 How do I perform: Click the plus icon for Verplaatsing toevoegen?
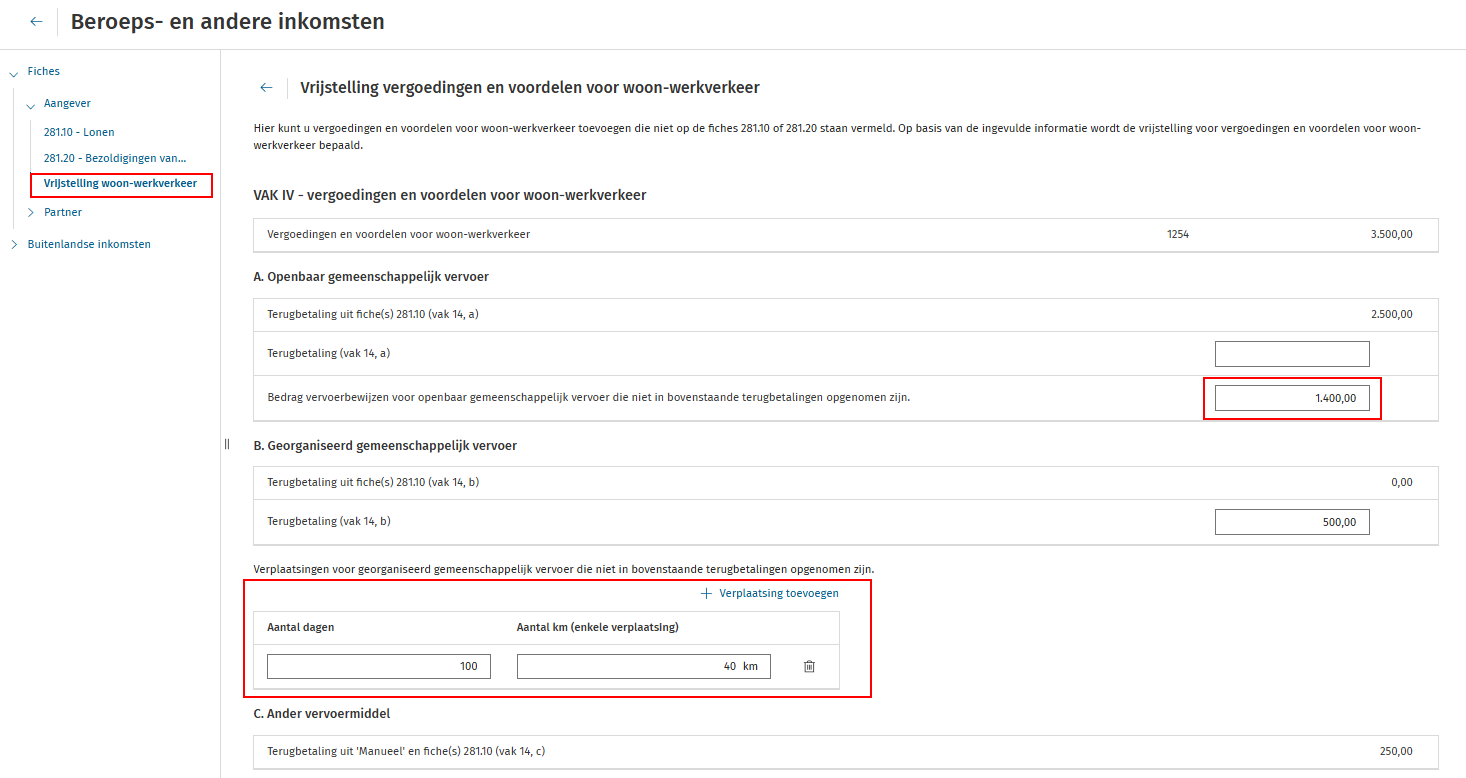point(706,593)
